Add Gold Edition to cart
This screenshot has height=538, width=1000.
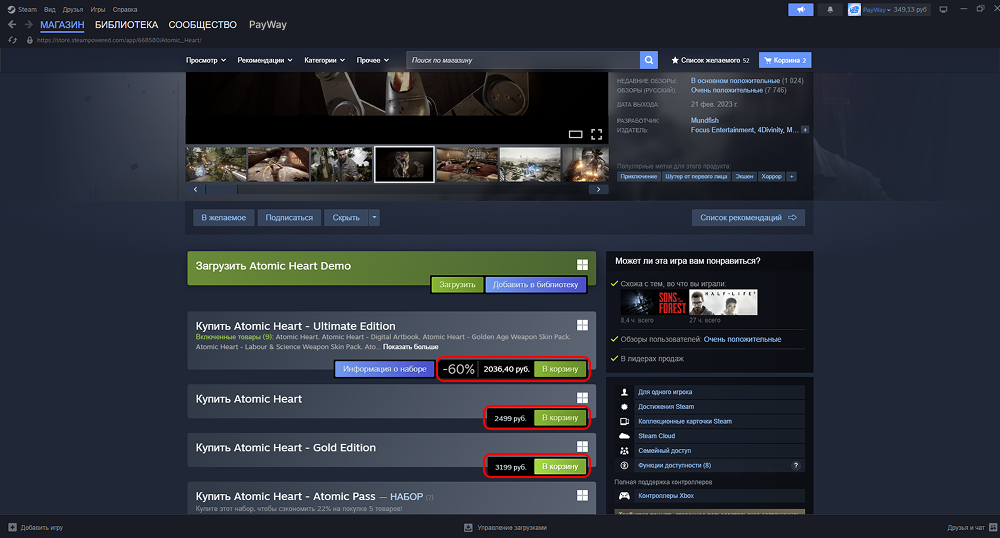pyautogui.click(x=560, y=467)
